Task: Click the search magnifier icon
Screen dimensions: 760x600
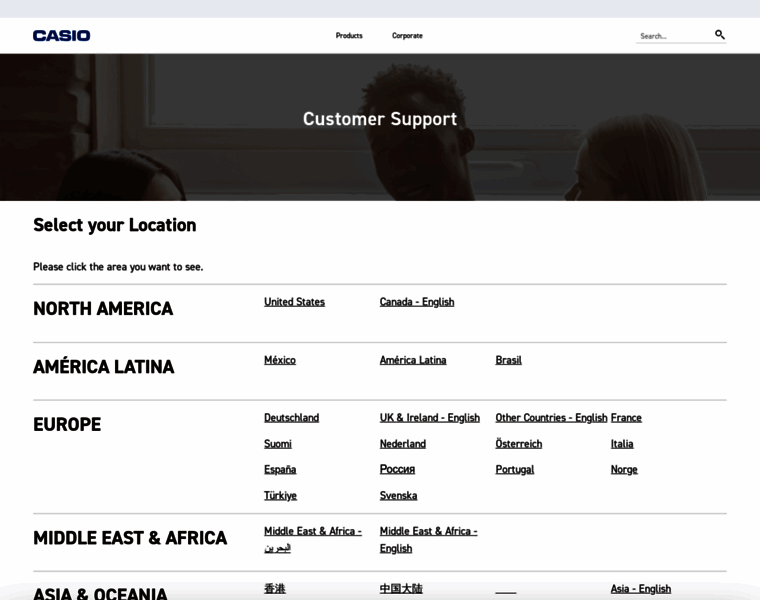Action: [x=720, y=34]
